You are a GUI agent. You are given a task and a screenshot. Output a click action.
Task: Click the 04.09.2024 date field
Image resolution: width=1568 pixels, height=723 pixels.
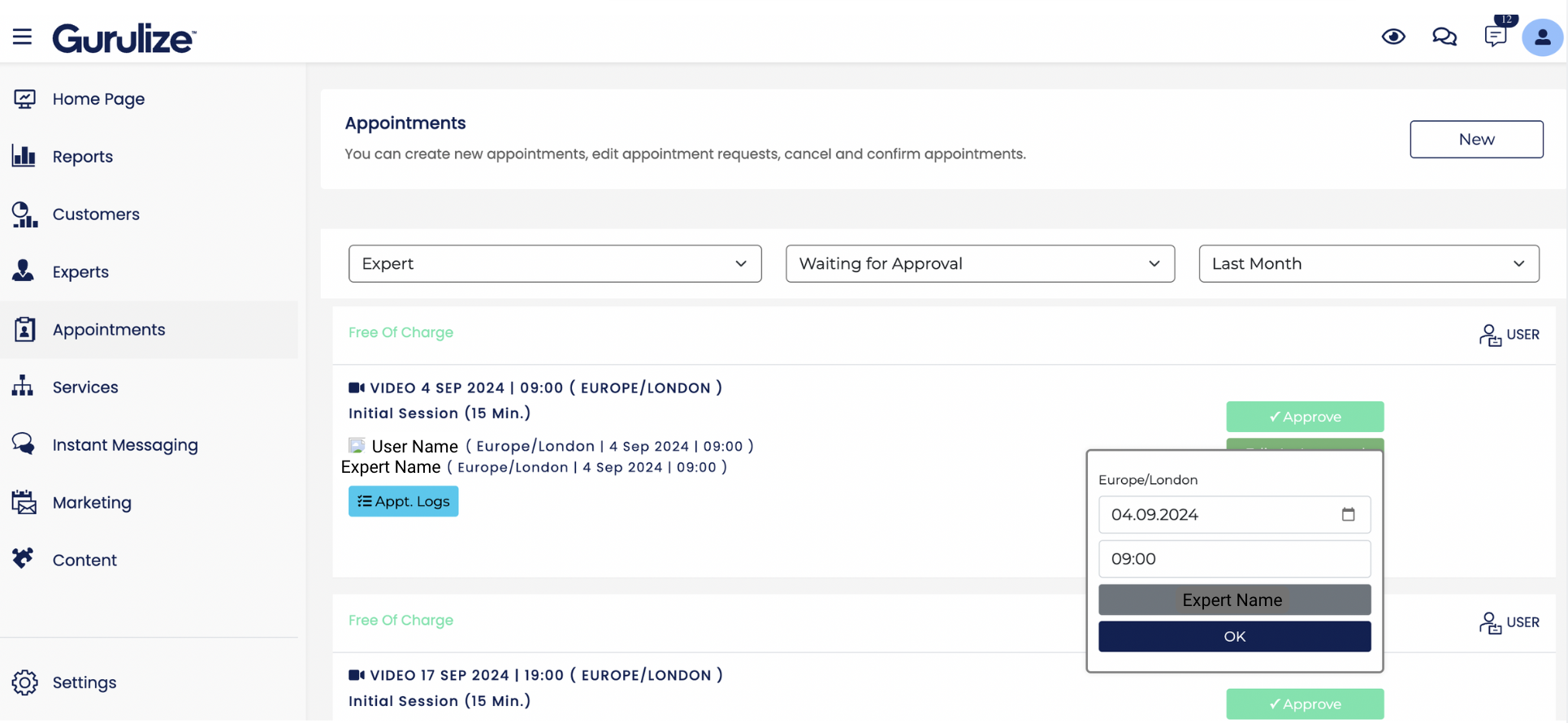click(x=1234, y=515)
